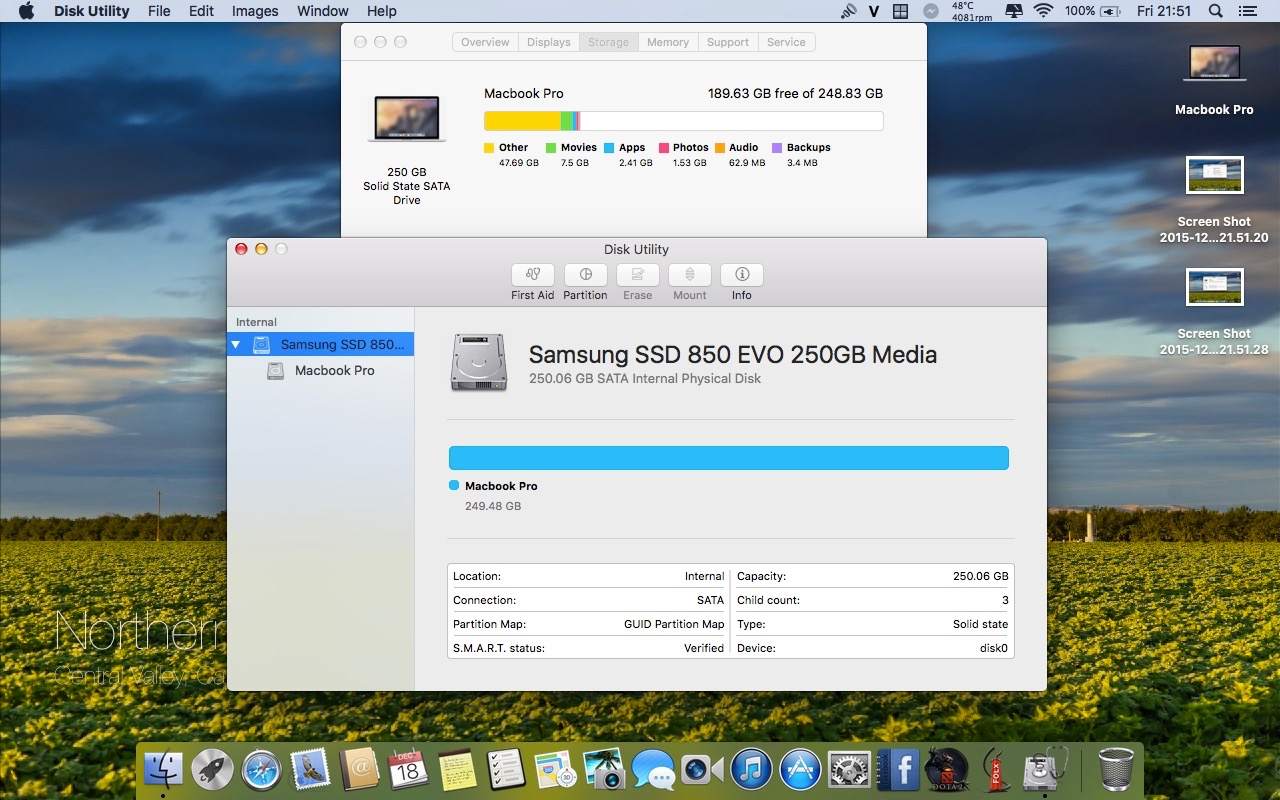This screenshot has width=1280, height=800.
Task: Open the Displays tab
Action: click(x=548, y=42)
